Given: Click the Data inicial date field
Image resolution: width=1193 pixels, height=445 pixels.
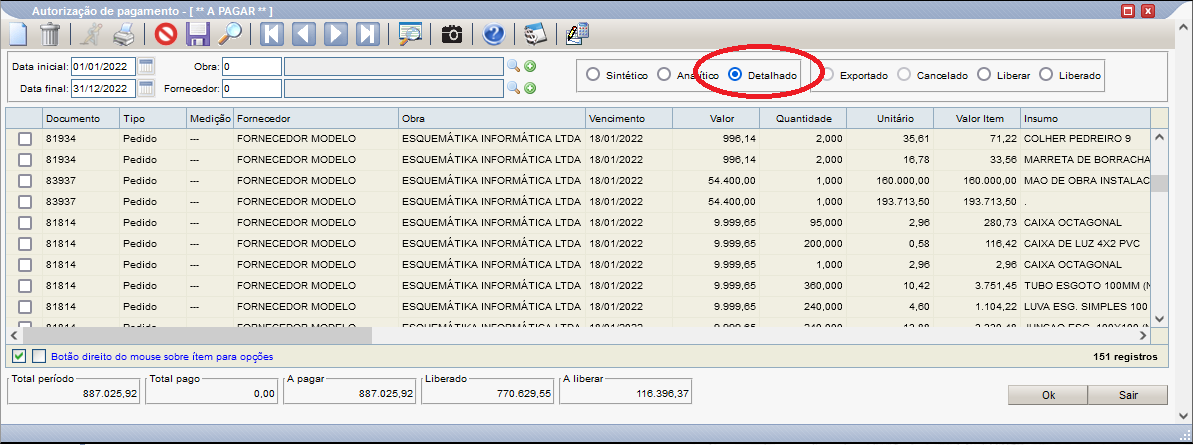Looking at the screenshot, I should point(103,66).
